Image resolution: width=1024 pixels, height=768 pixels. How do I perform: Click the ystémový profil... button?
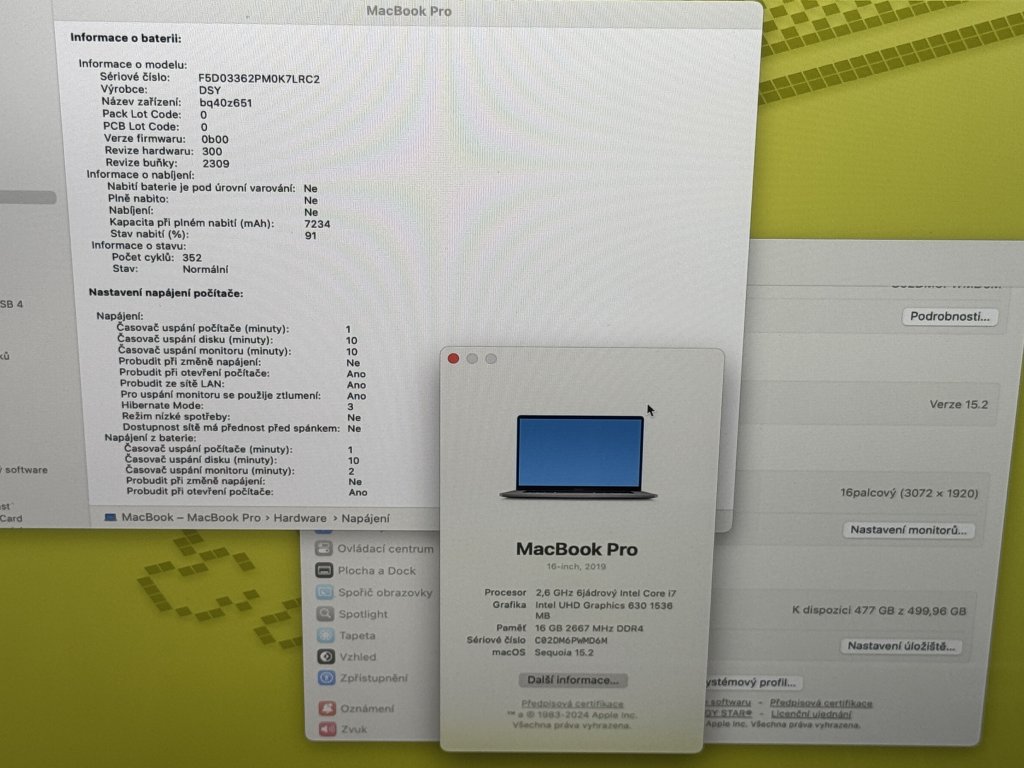click(x=750, y=682)
